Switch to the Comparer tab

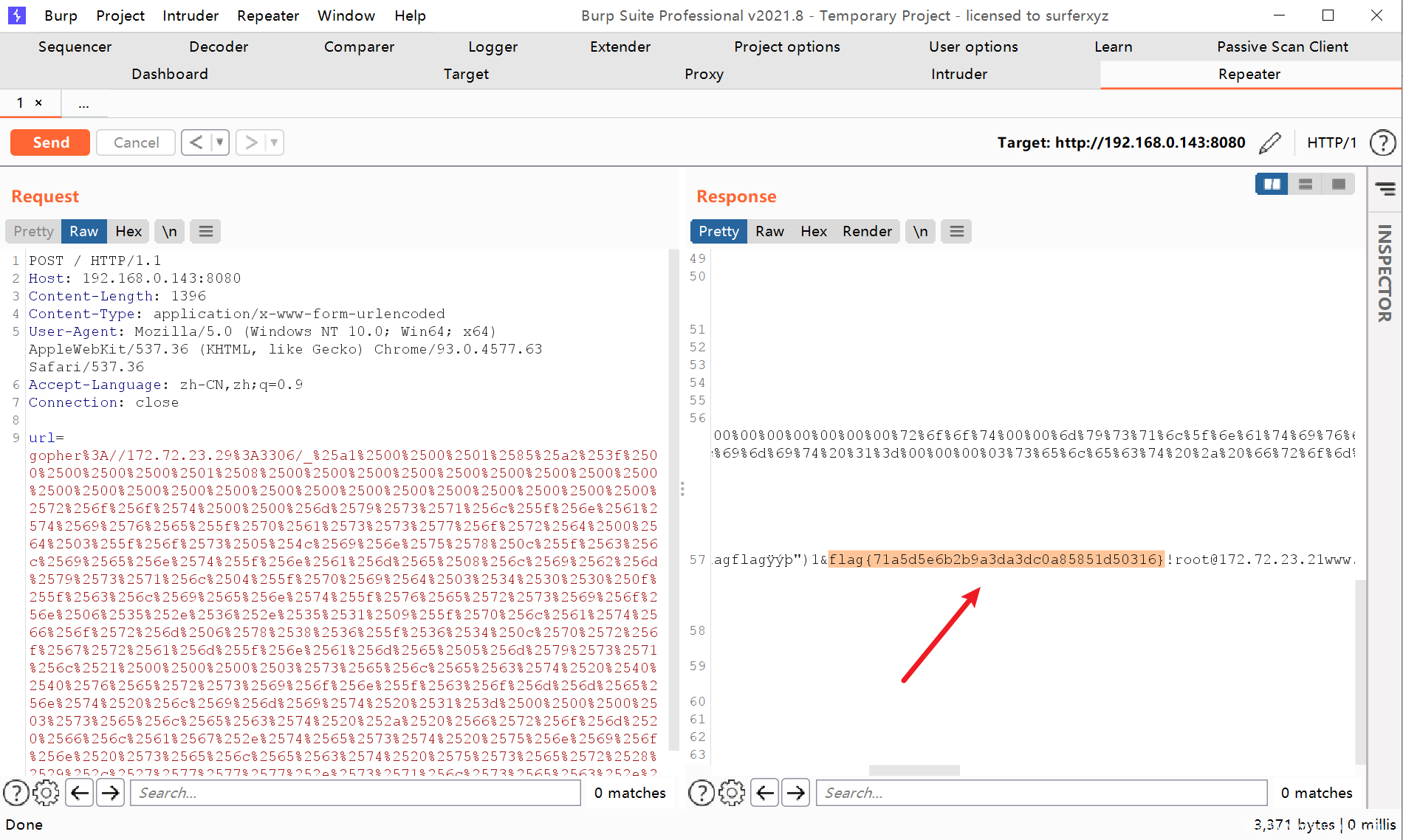(359, 47)
